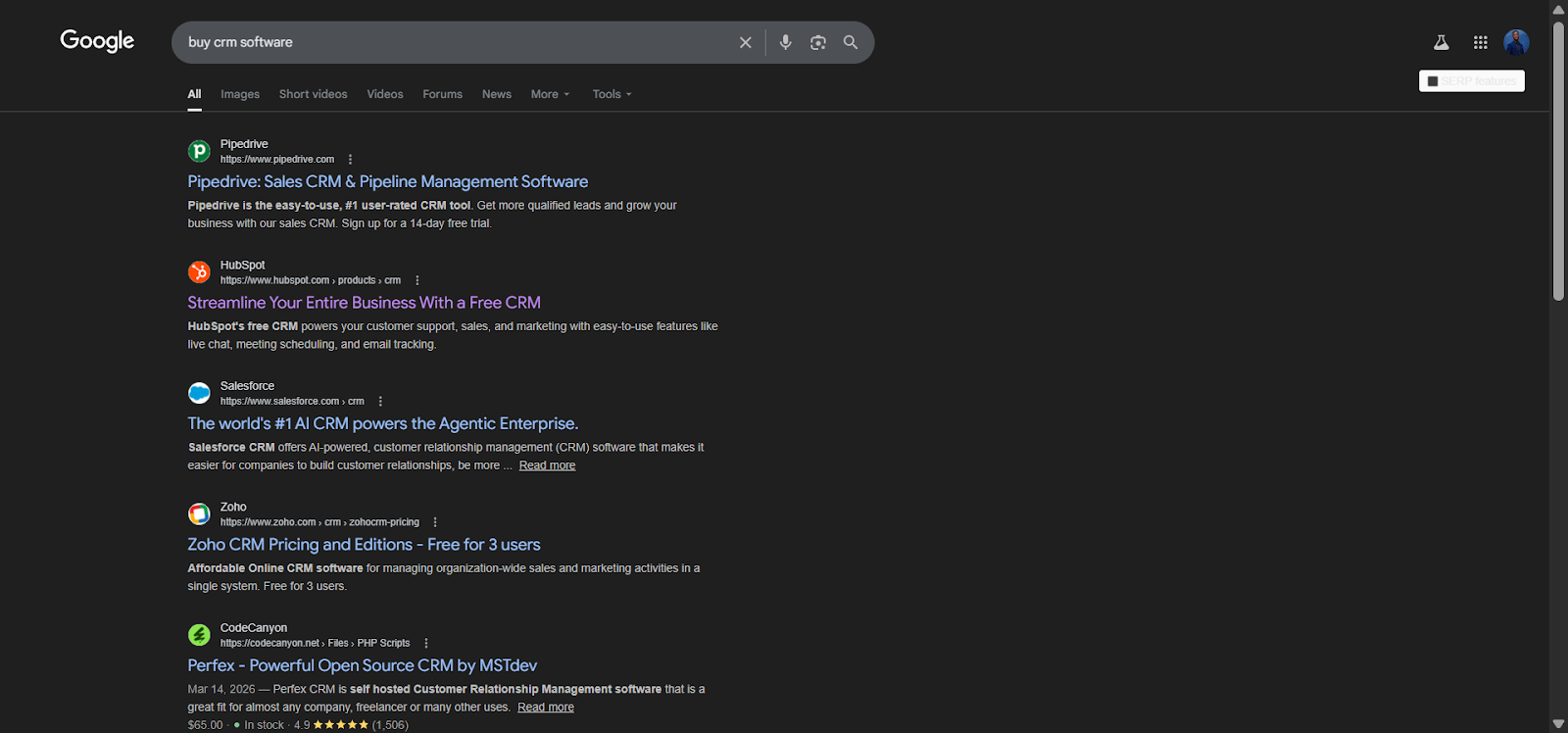Clear the search box with X icon
The width and height of the screenshot is (1568, 733).
click(x=746, y=42)
